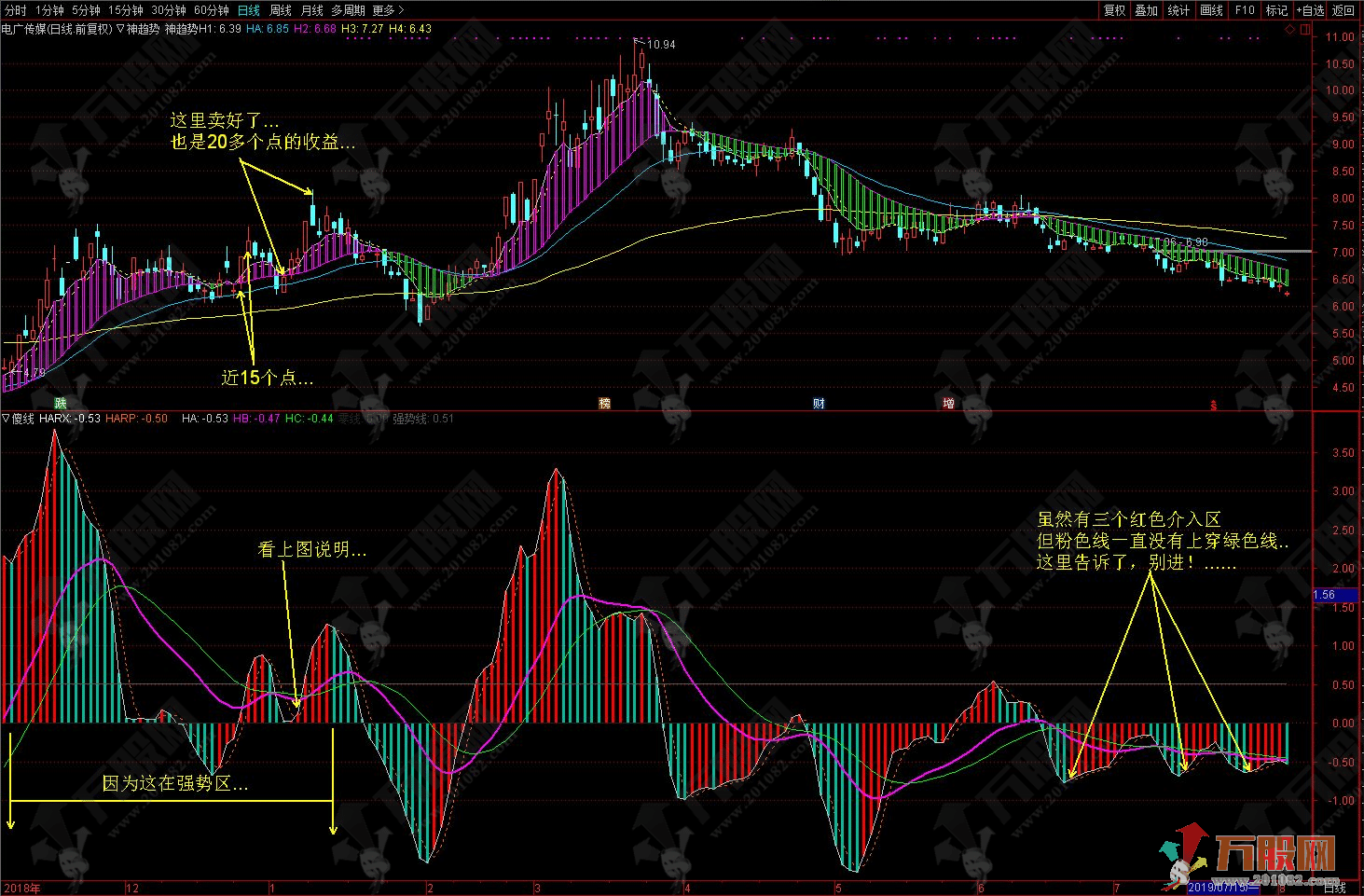Click the blue 财 event marker
The height and width of the screenshot is (896, 1364).
[819, 404]
